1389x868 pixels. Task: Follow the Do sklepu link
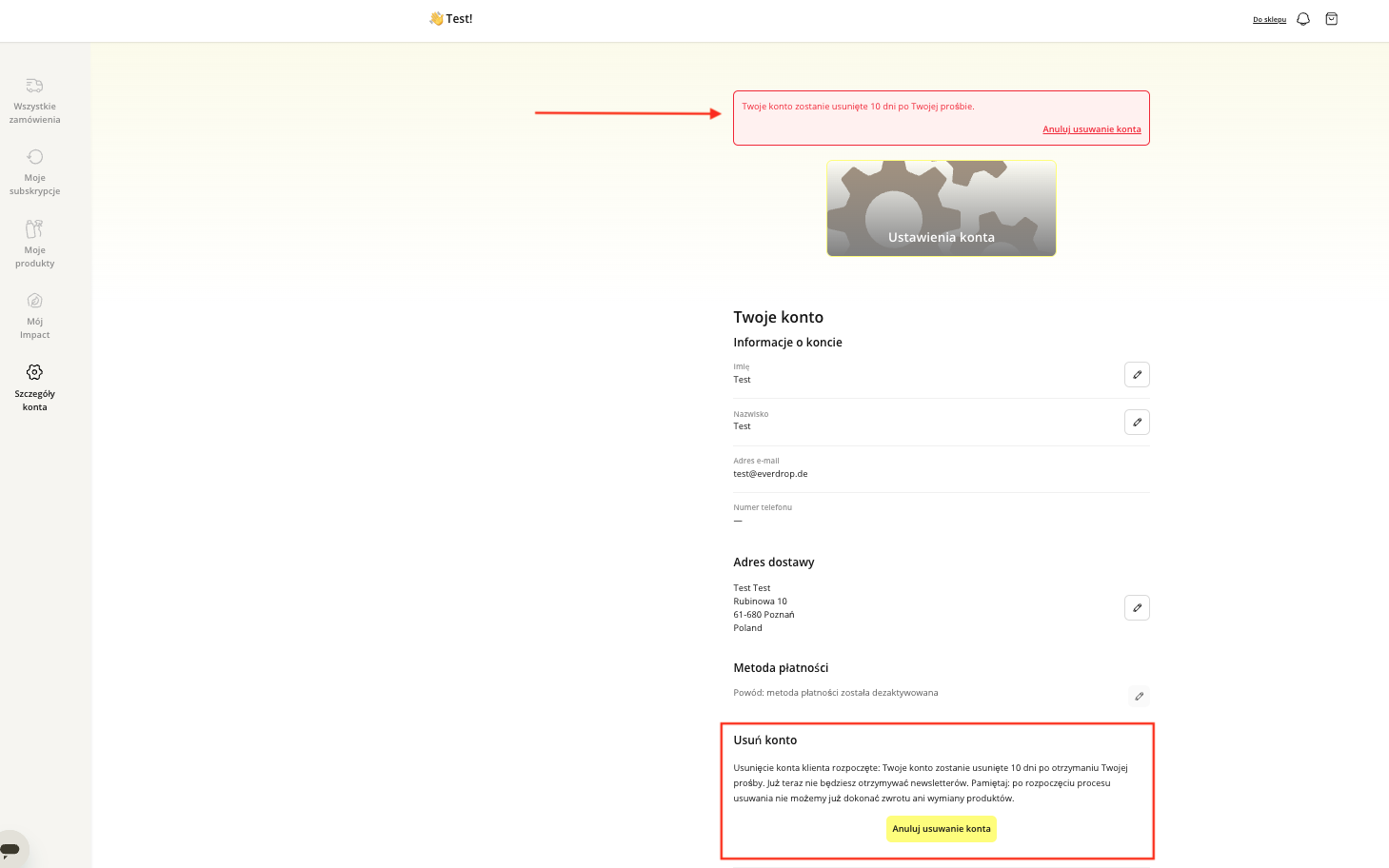[x=1269, y=20]
